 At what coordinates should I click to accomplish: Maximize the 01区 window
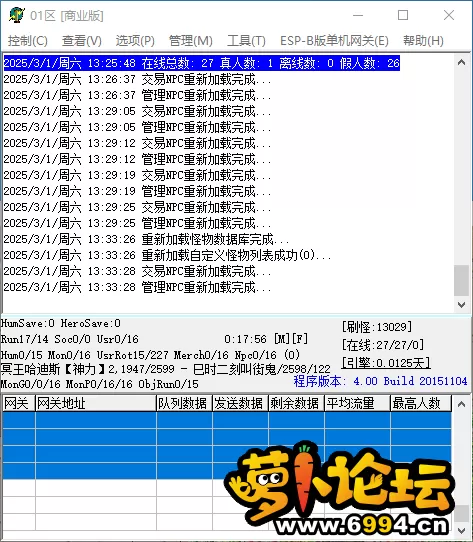403,15
